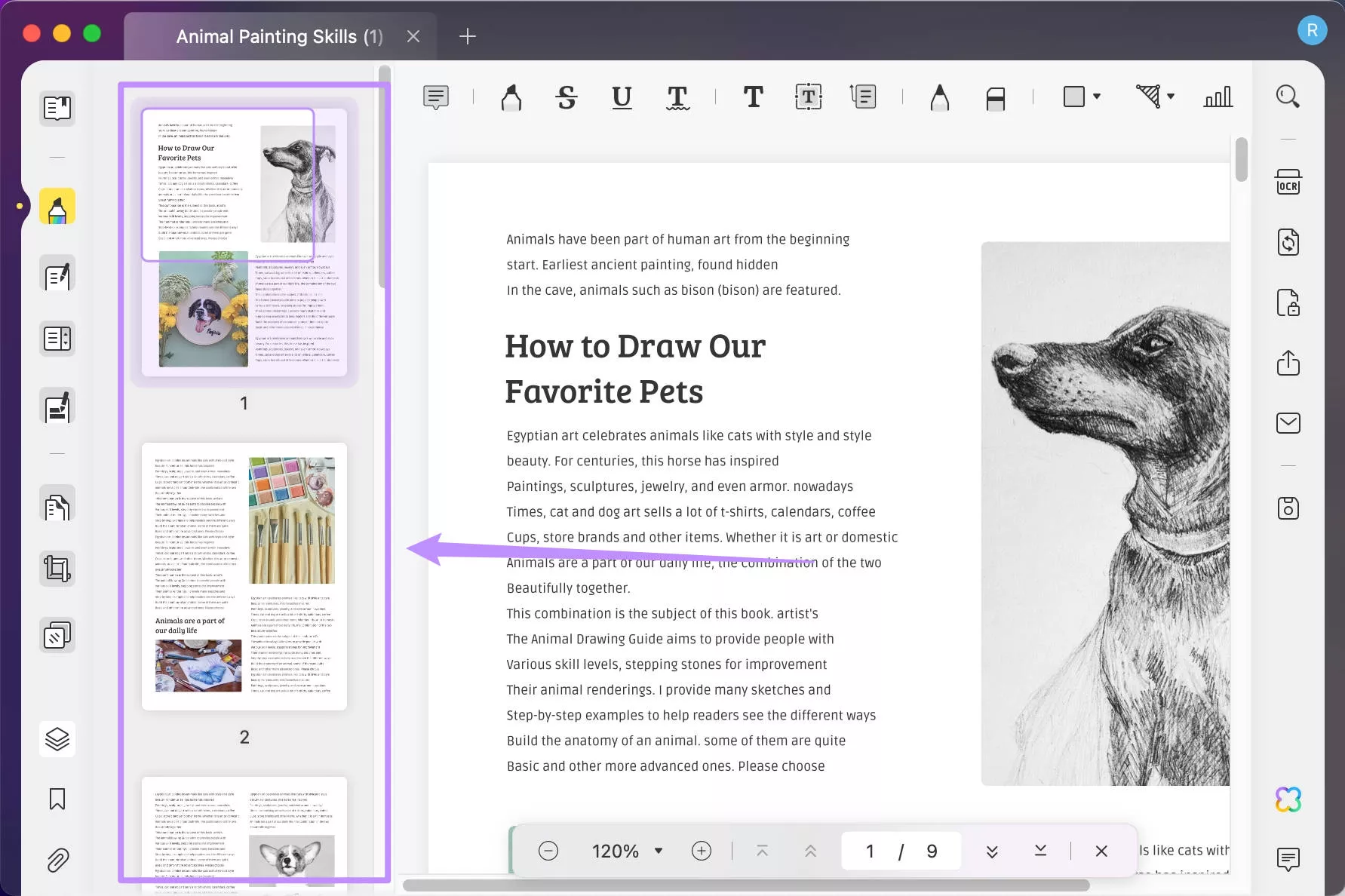1345x896 pixels.
Task: Select the Sticky Note comment tool
Action: tap(436, 97)
